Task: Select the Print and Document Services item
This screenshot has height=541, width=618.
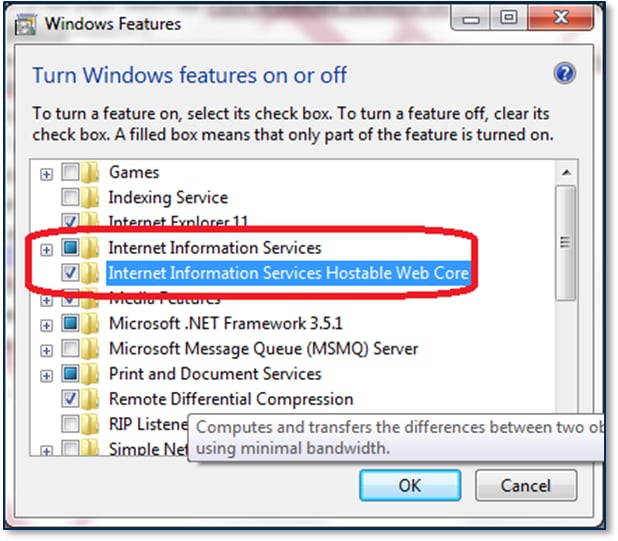Action: (215, 374)
